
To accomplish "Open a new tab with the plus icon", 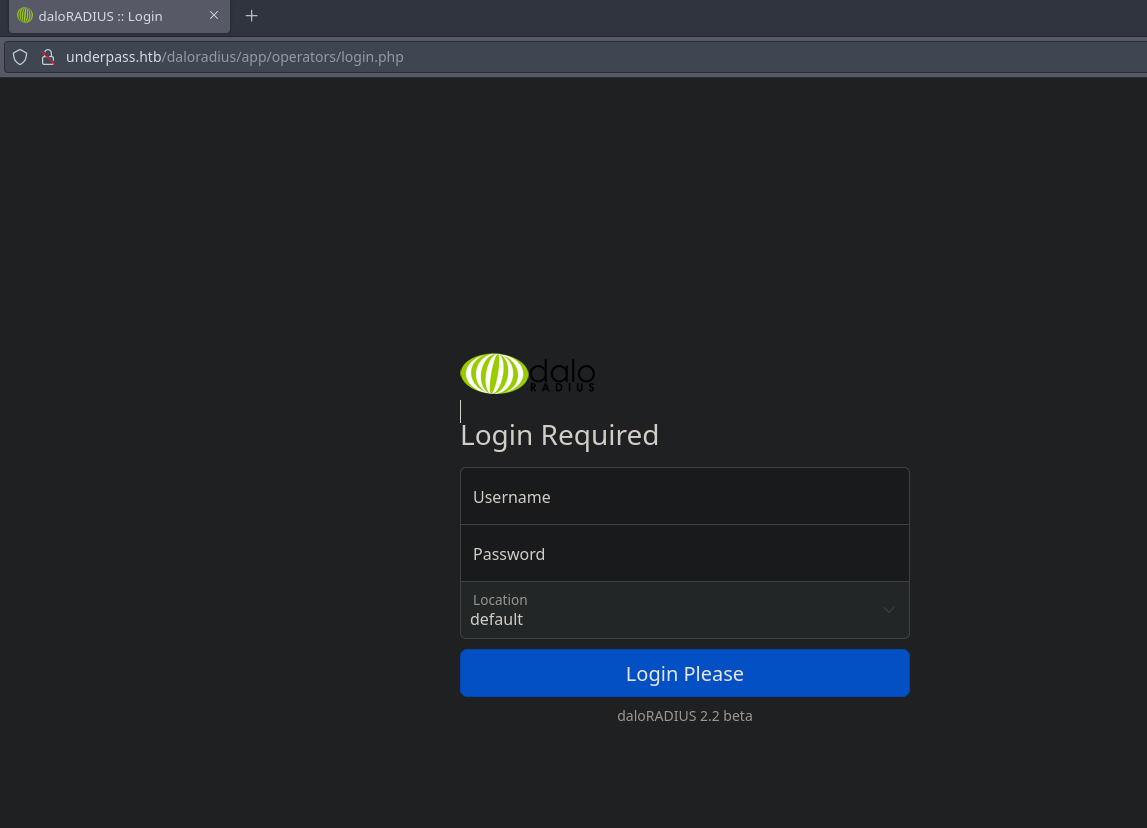I will (252, 15).
